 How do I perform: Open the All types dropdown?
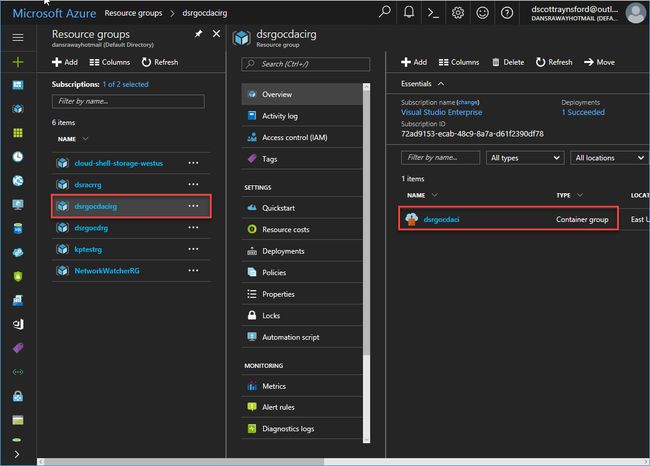(525, 158)
